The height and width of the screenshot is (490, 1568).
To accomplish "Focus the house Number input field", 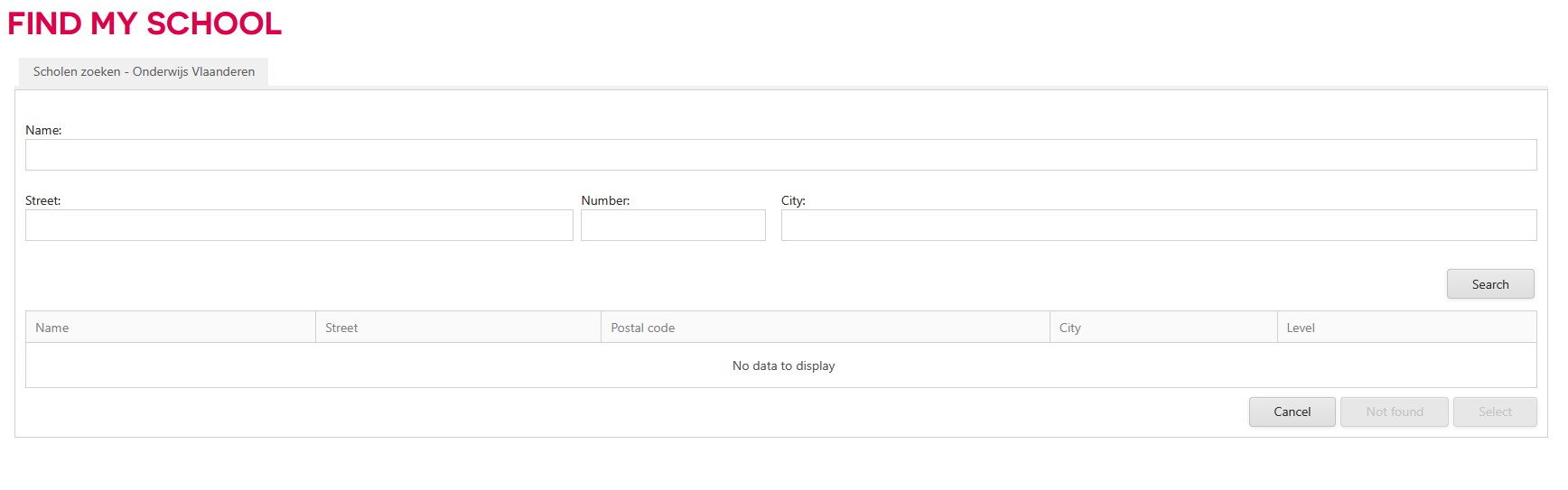I will pyautogui.click(x=673, y=226).
